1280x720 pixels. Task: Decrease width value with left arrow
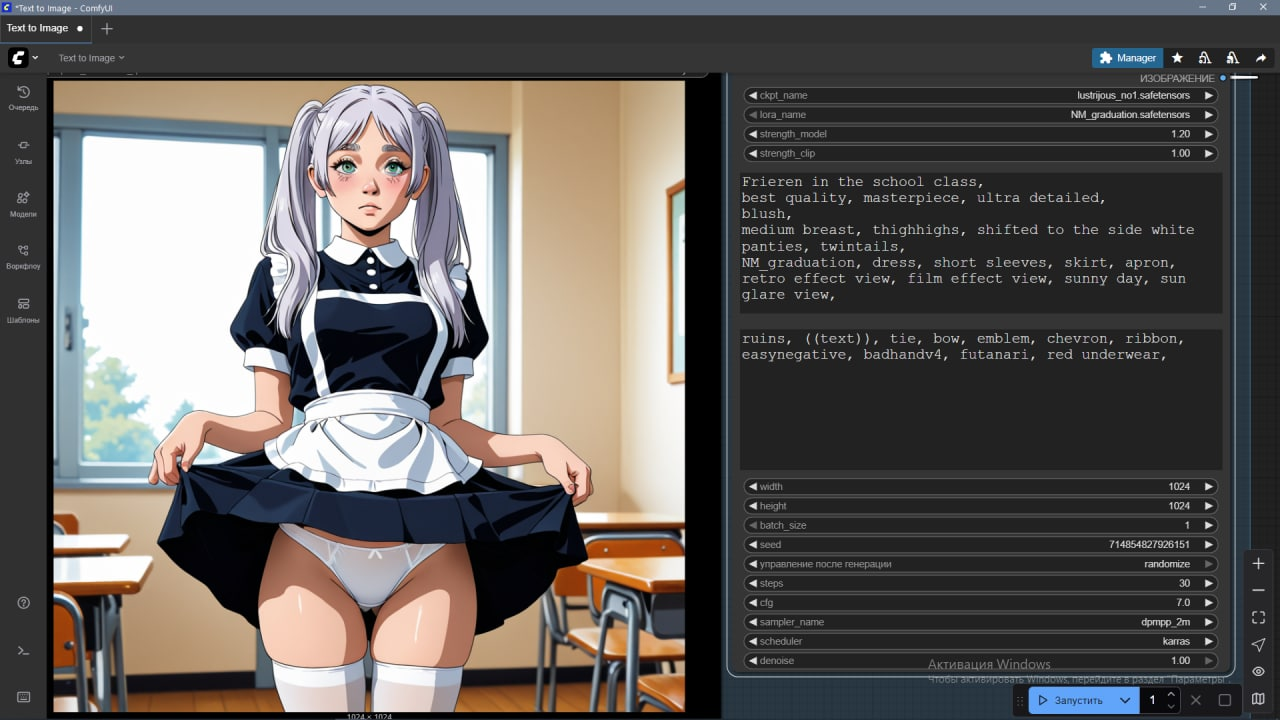[753, 487]
